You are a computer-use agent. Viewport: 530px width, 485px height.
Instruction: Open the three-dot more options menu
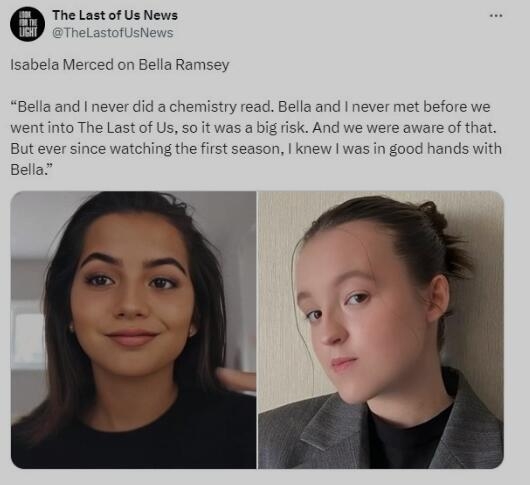tap(496, 16)
